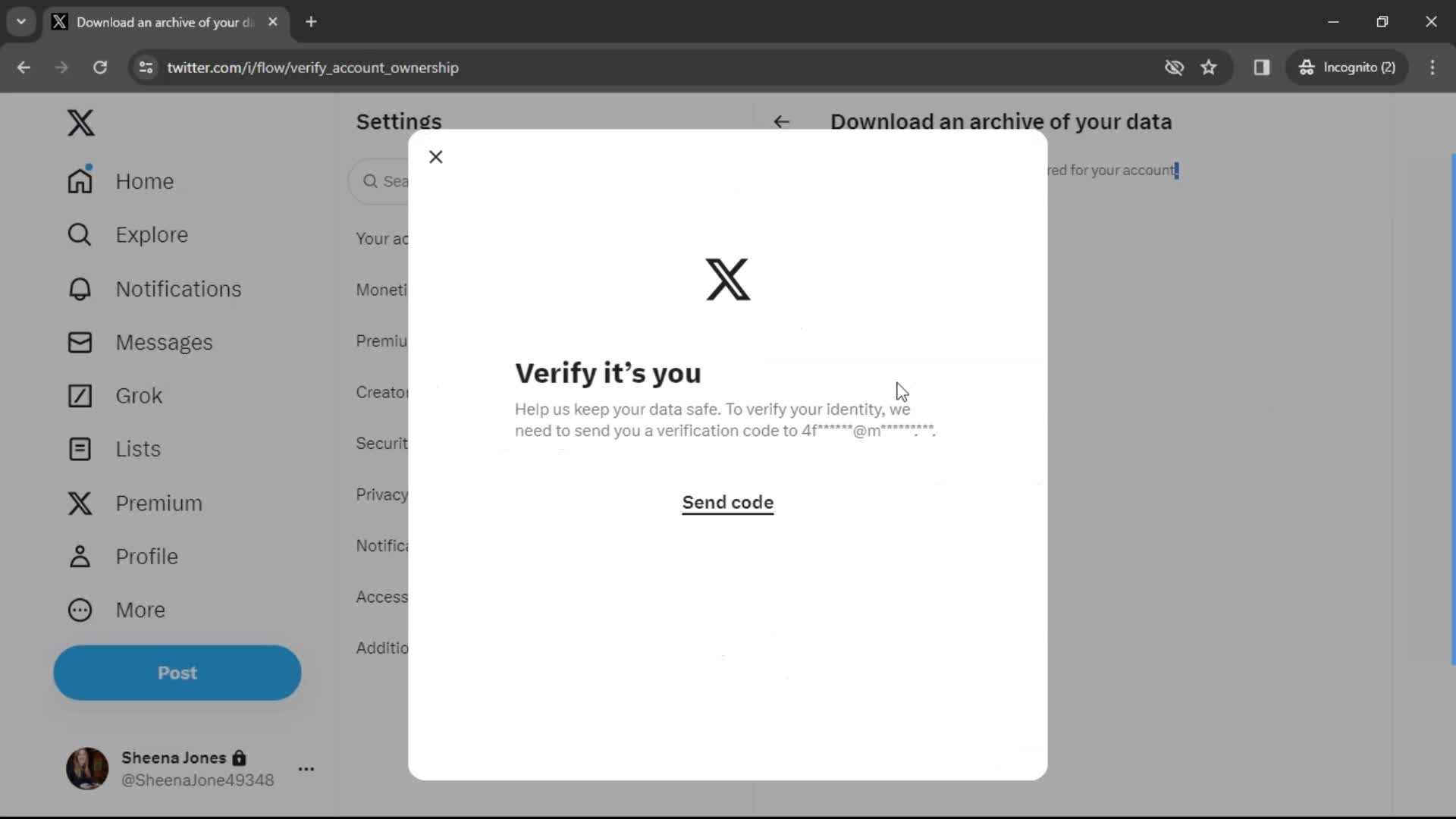Click the Home icon in sidebar

79,181
